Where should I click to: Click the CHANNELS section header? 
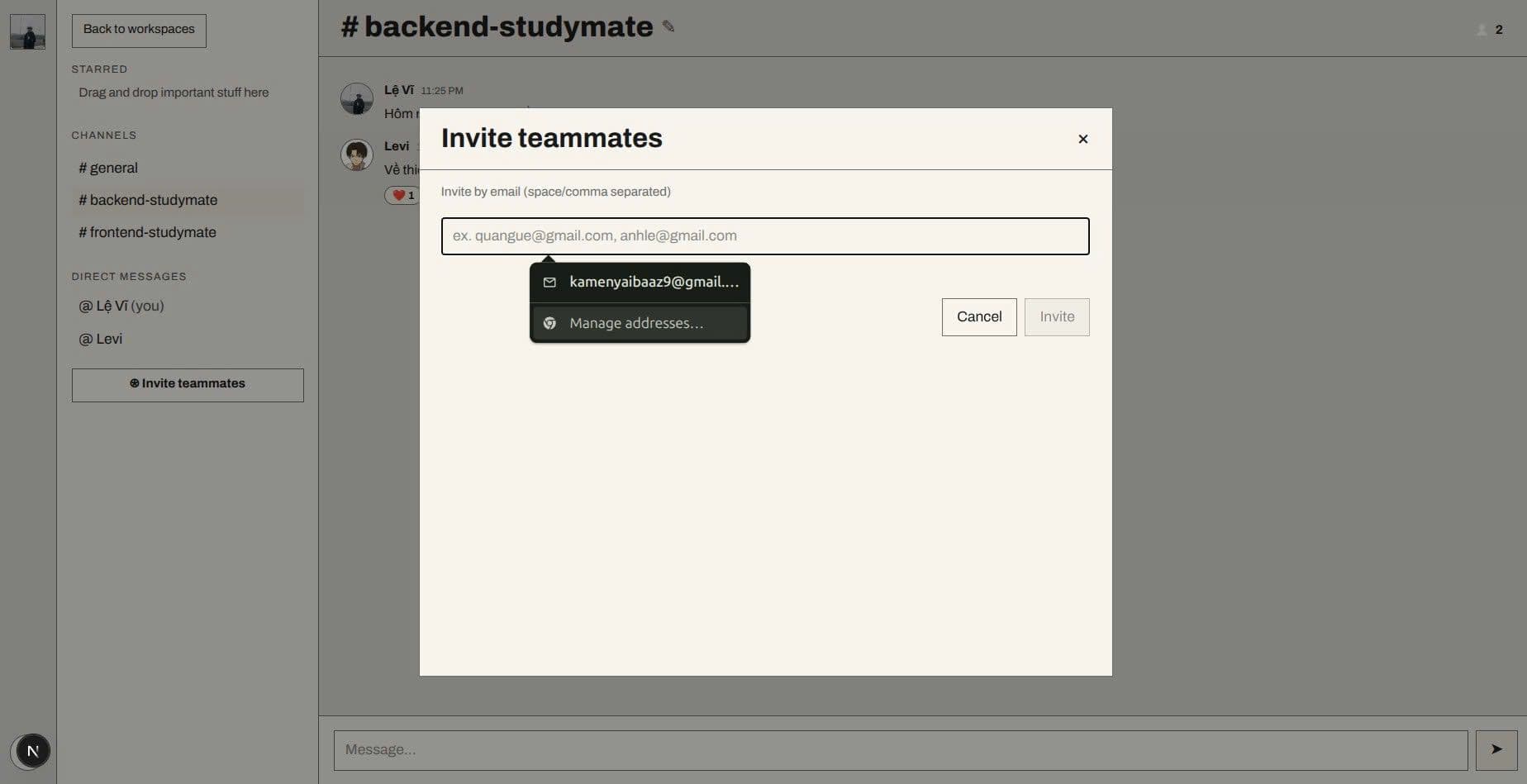coord(104,135)
